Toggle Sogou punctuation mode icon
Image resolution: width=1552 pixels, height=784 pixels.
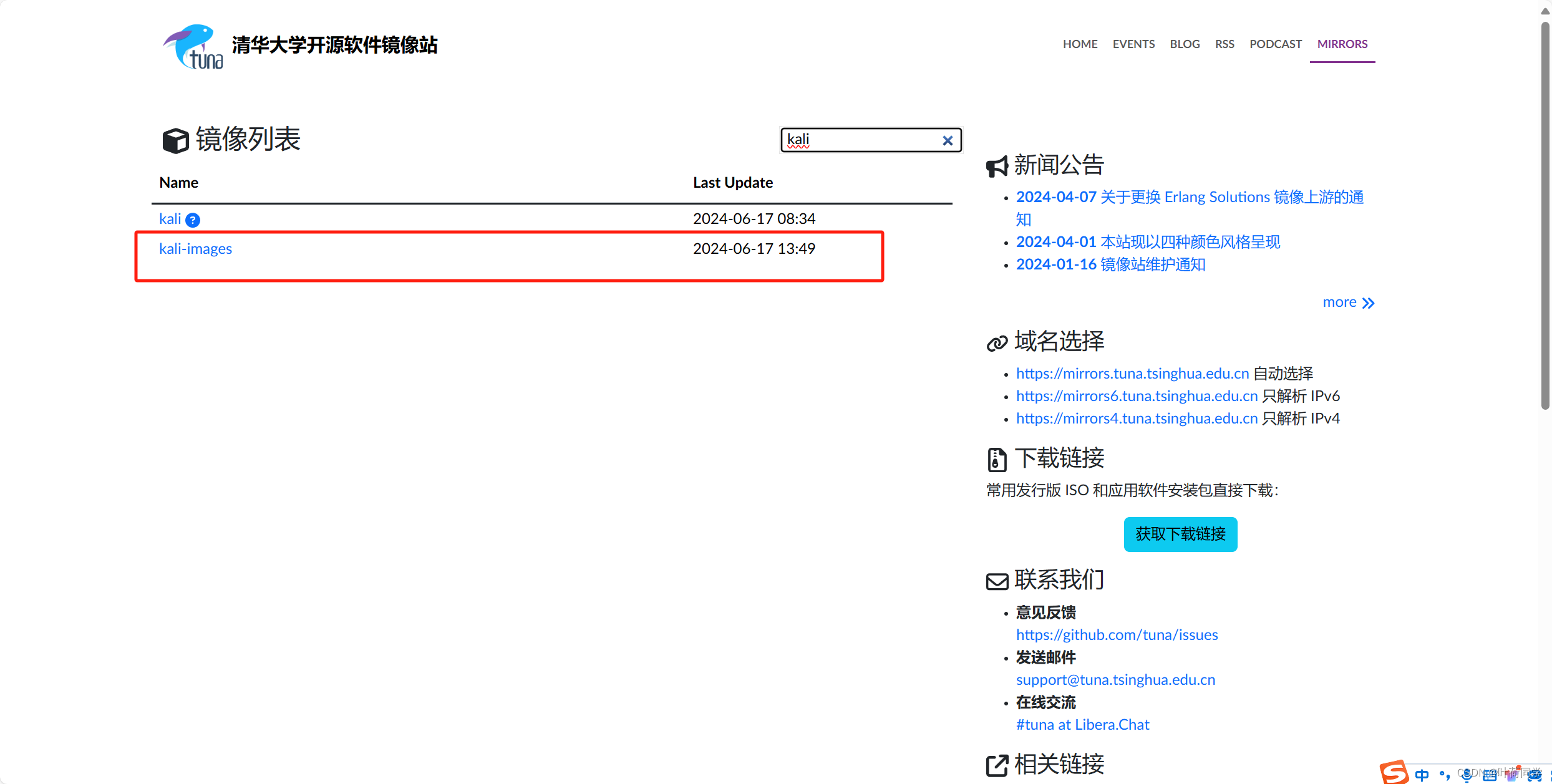point(1444,775)
